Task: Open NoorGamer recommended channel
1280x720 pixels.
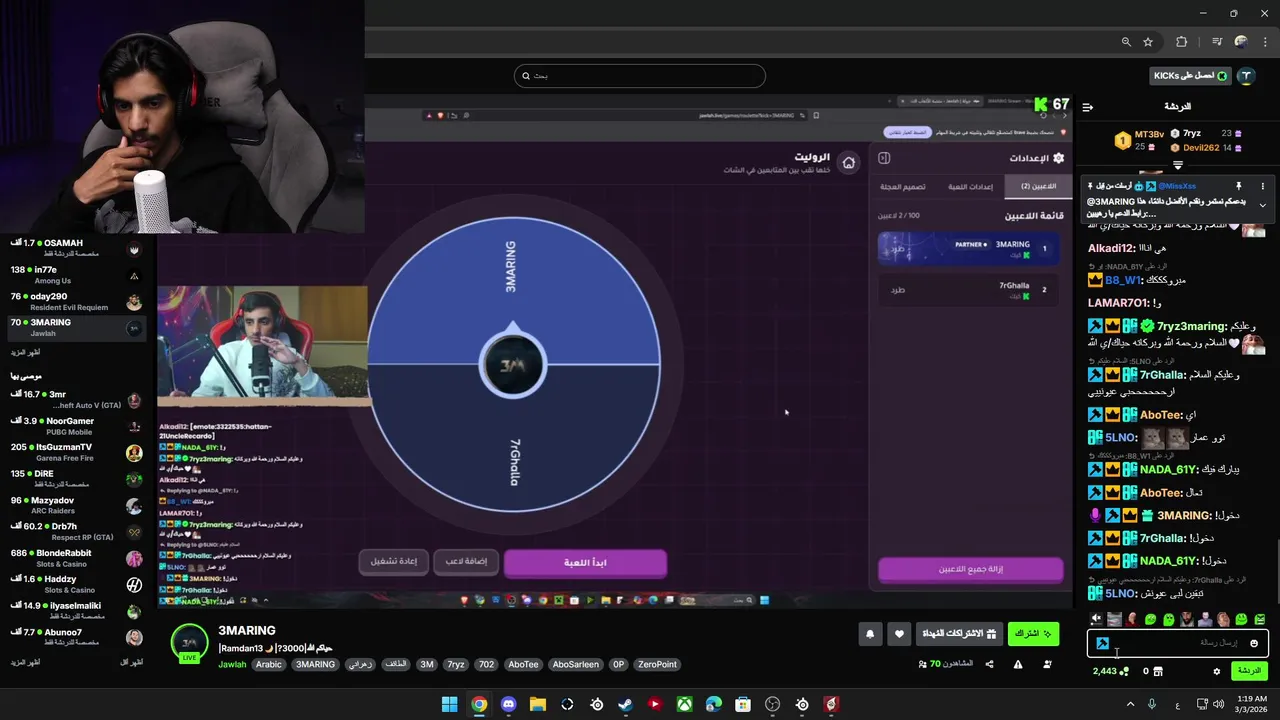Action: pyautogui.click(x=75, y=426)
